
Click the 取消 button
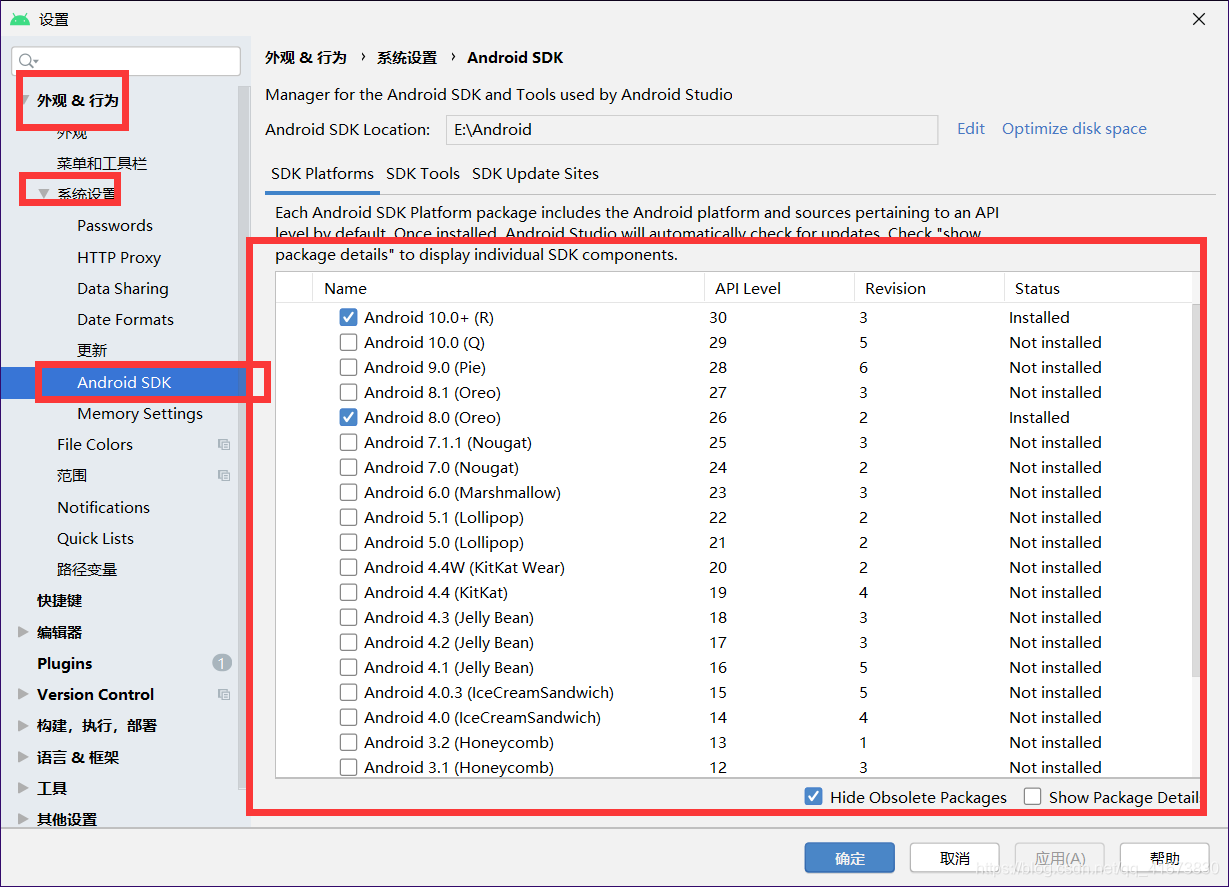[955, 858]
